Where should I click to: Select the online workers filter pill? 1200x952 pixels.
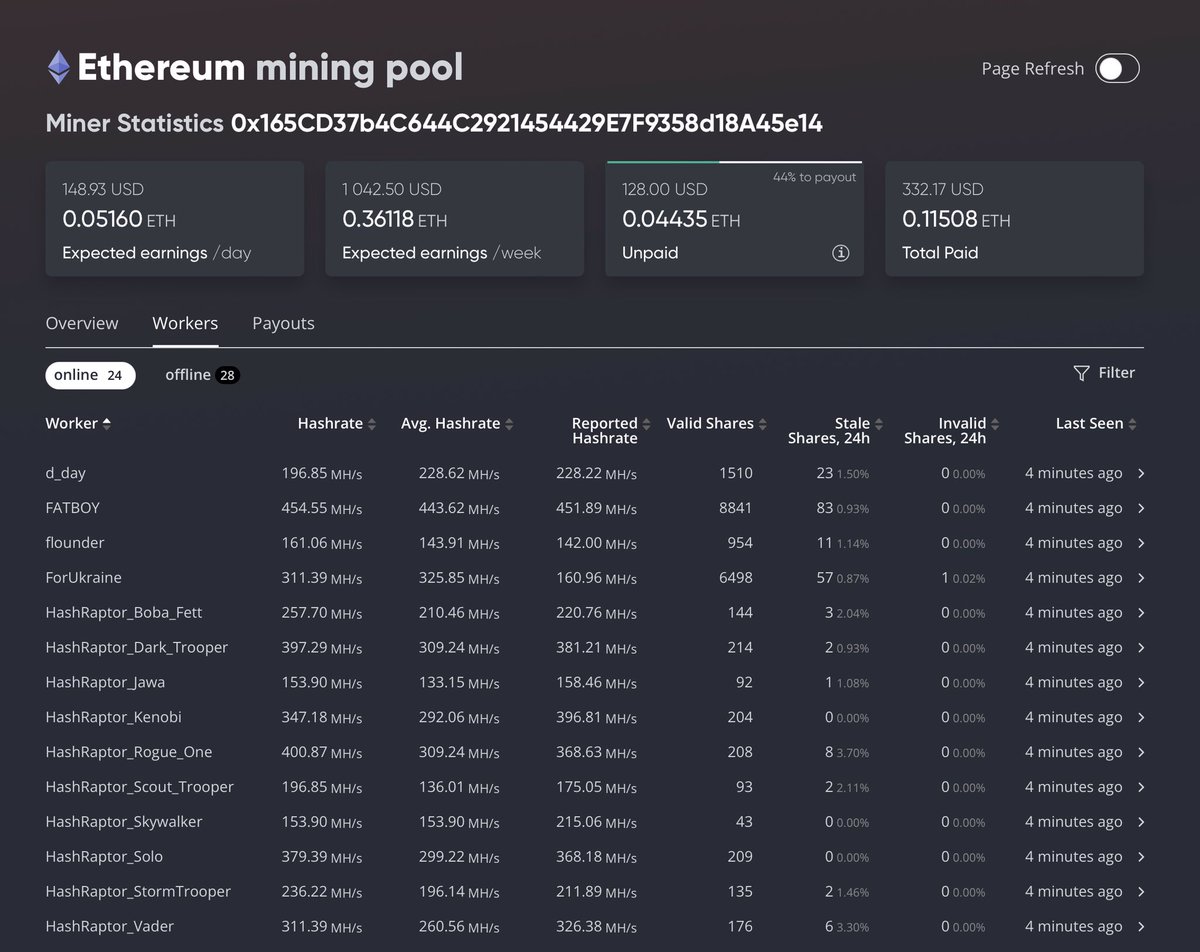point(90,374)
